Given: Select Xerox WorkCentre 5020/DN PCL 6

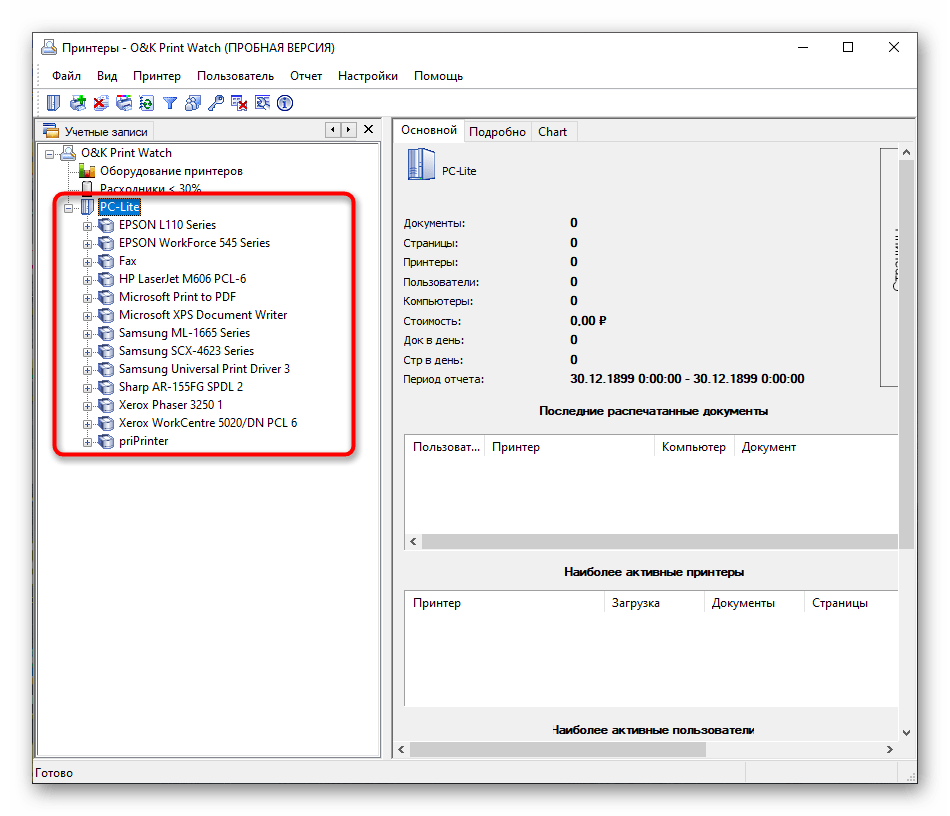Looking at the screenshot, I should coord(208,423).
